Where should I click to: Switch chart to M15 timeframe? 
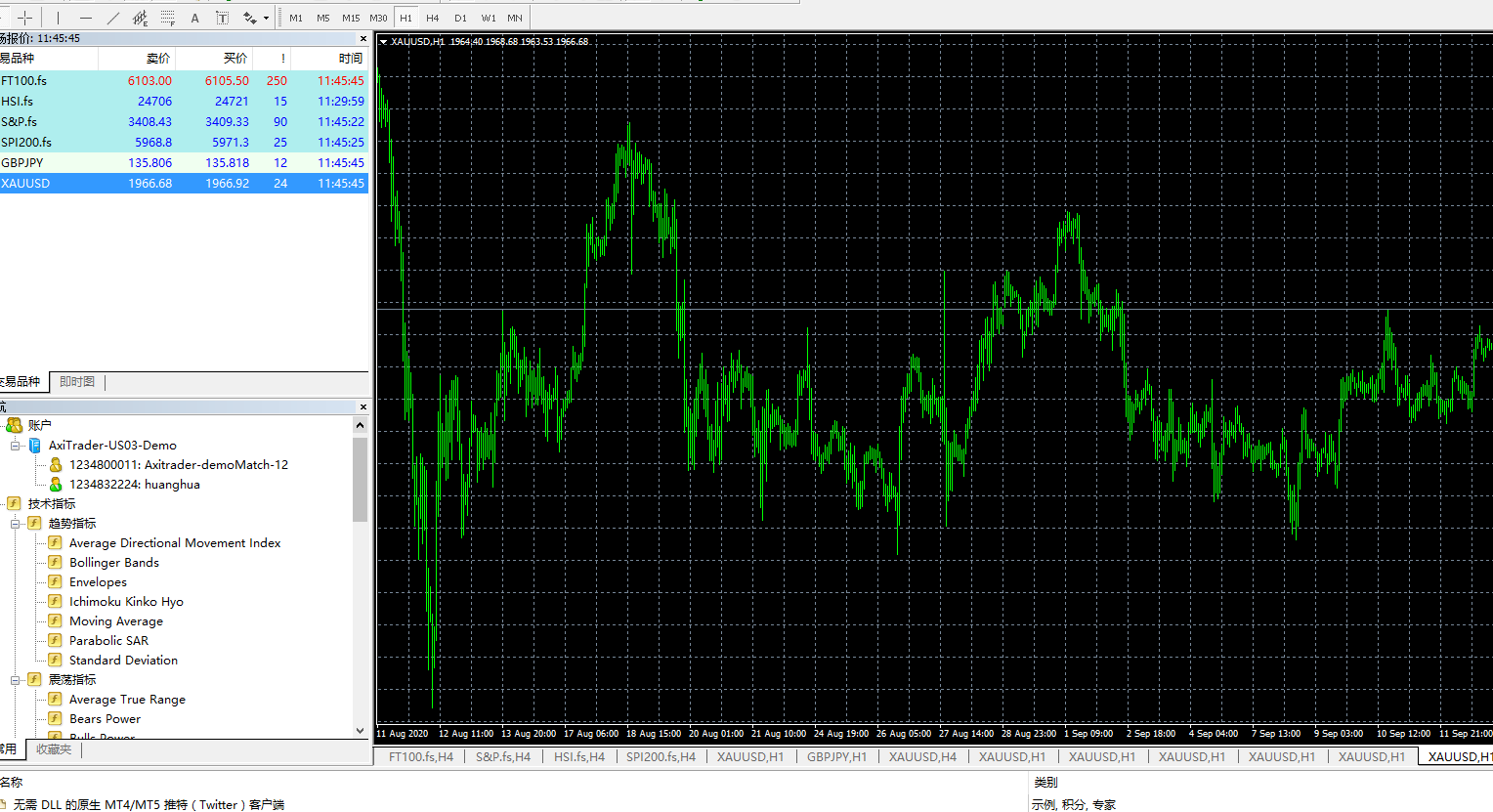point(351,18)
